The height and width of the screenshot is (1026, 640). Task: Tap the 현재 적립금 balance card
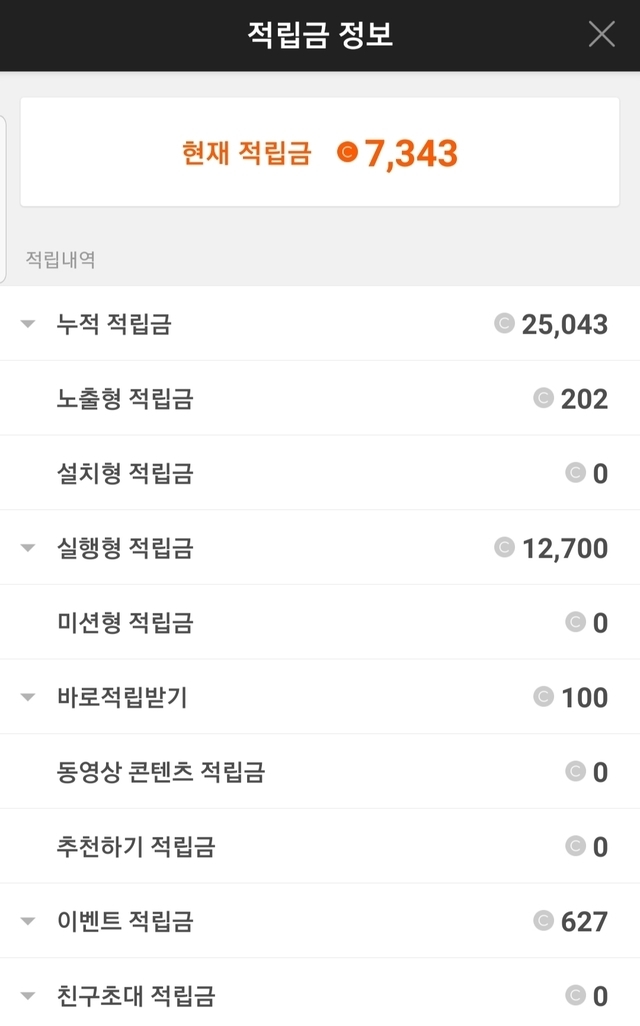(320, 152)
